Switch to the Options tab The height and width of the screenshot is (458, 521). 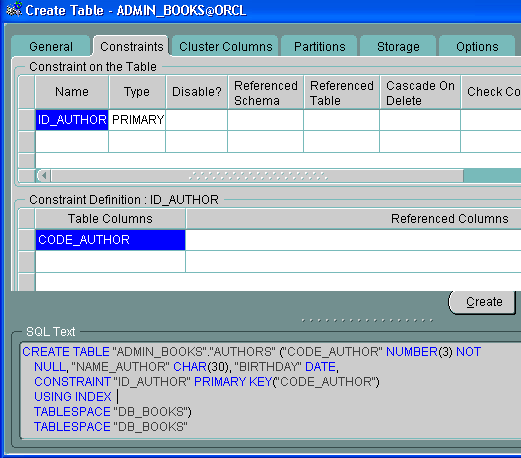477,46
